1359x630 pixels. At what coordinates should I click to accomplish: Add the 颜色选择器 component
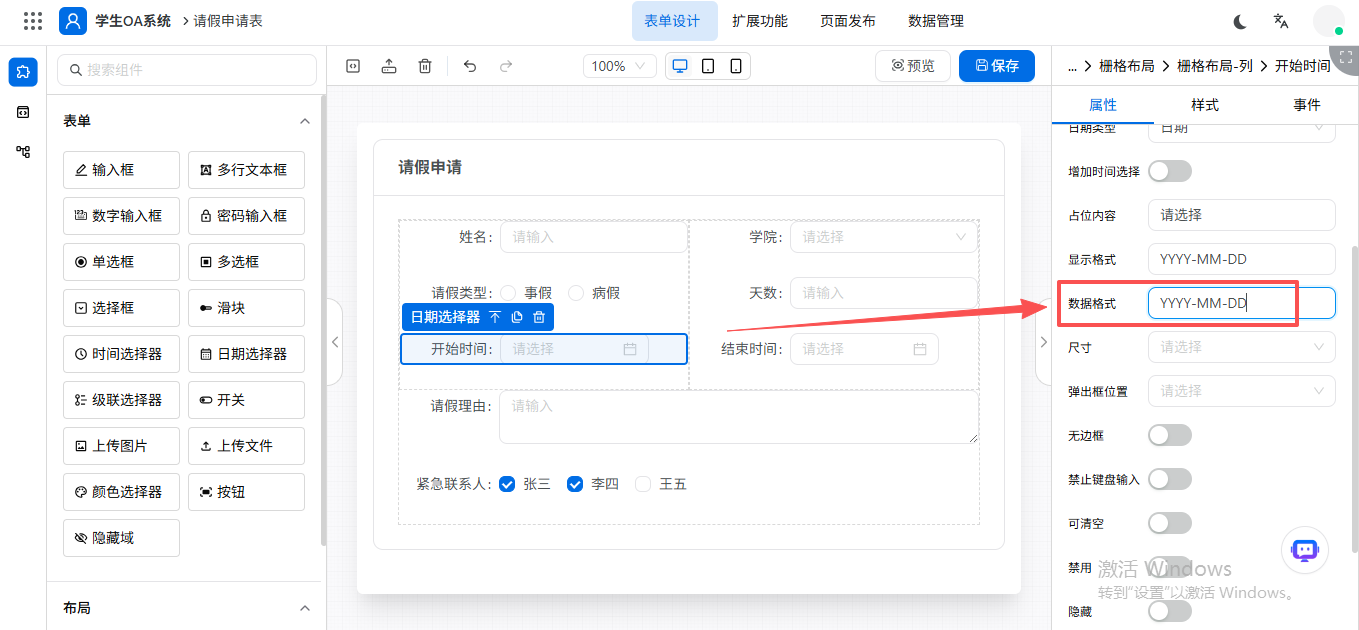[x=121, y=492]
